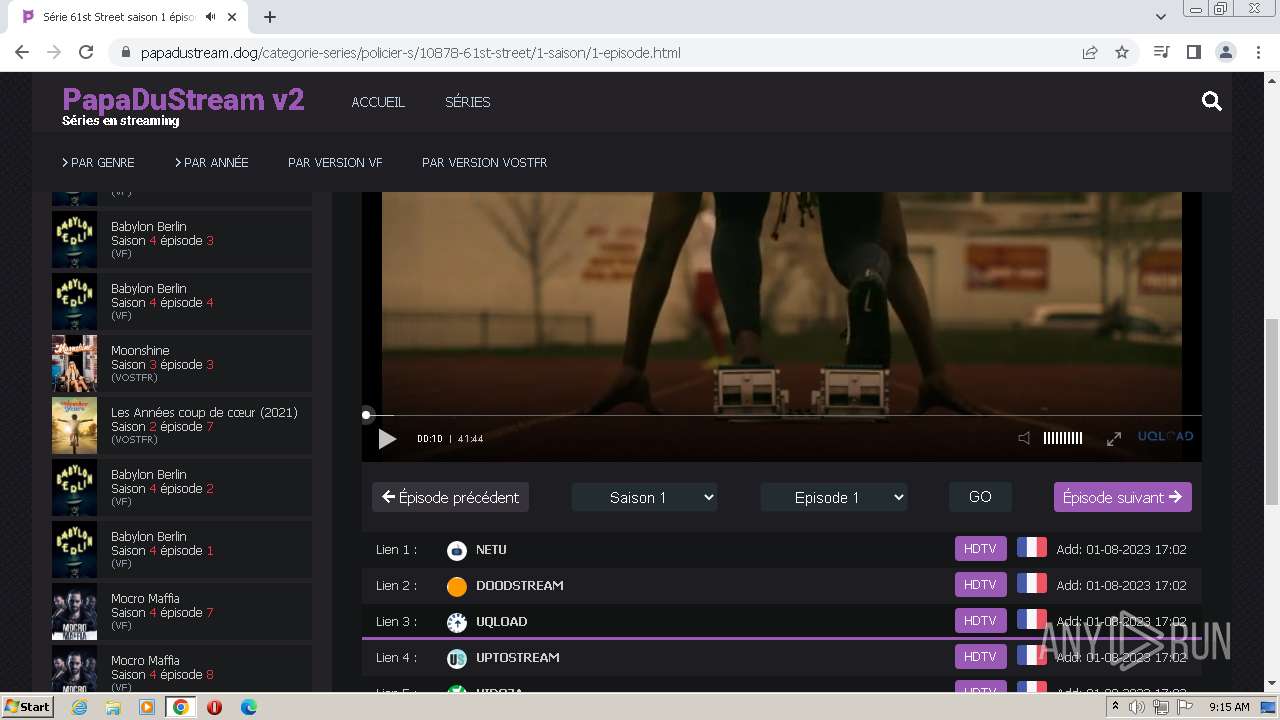Open Mocro Maffia Saison 4 épisode 7
This screenshot has width=1280, height=720.
click(x=181, y=612)
